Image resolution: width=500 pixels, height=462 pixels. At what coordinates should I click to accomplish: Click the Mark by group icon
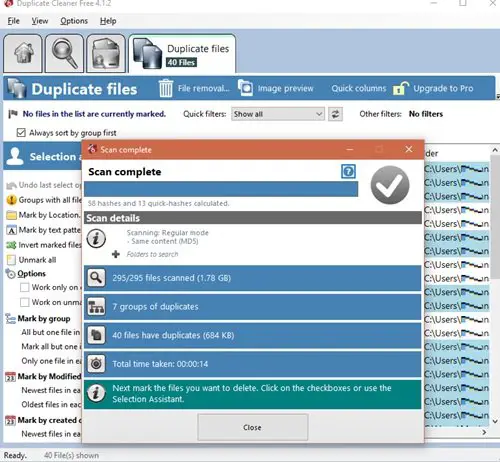tap(10, 319)
